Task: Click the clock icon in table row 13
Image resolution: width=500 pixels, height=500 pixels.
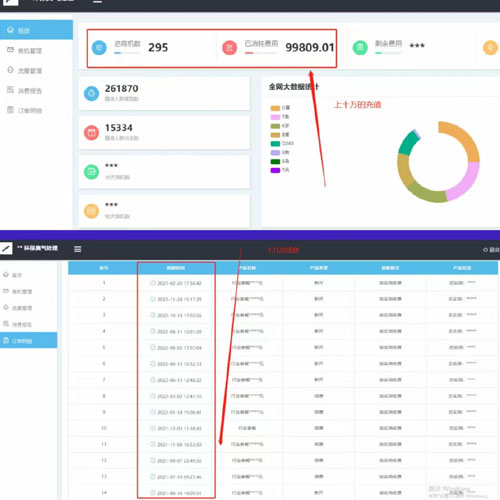Action: (x=153, y=477)
